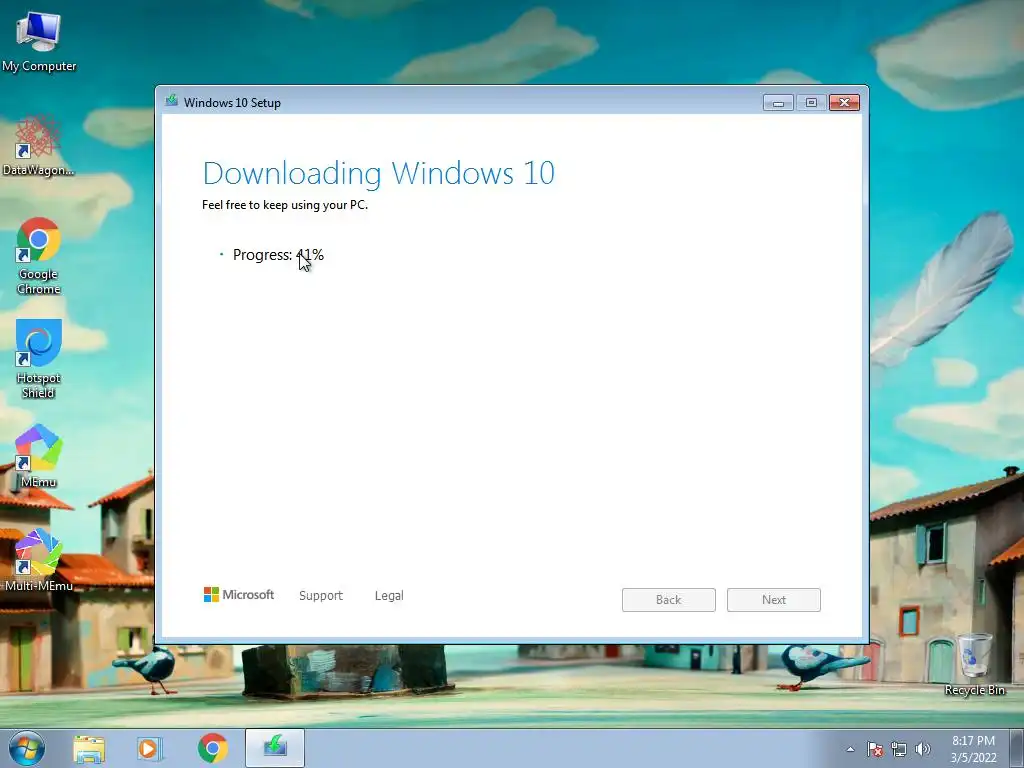
Task: Select the Multi-MEmu desktop shortcut
Action: click(x=39, y=560)
